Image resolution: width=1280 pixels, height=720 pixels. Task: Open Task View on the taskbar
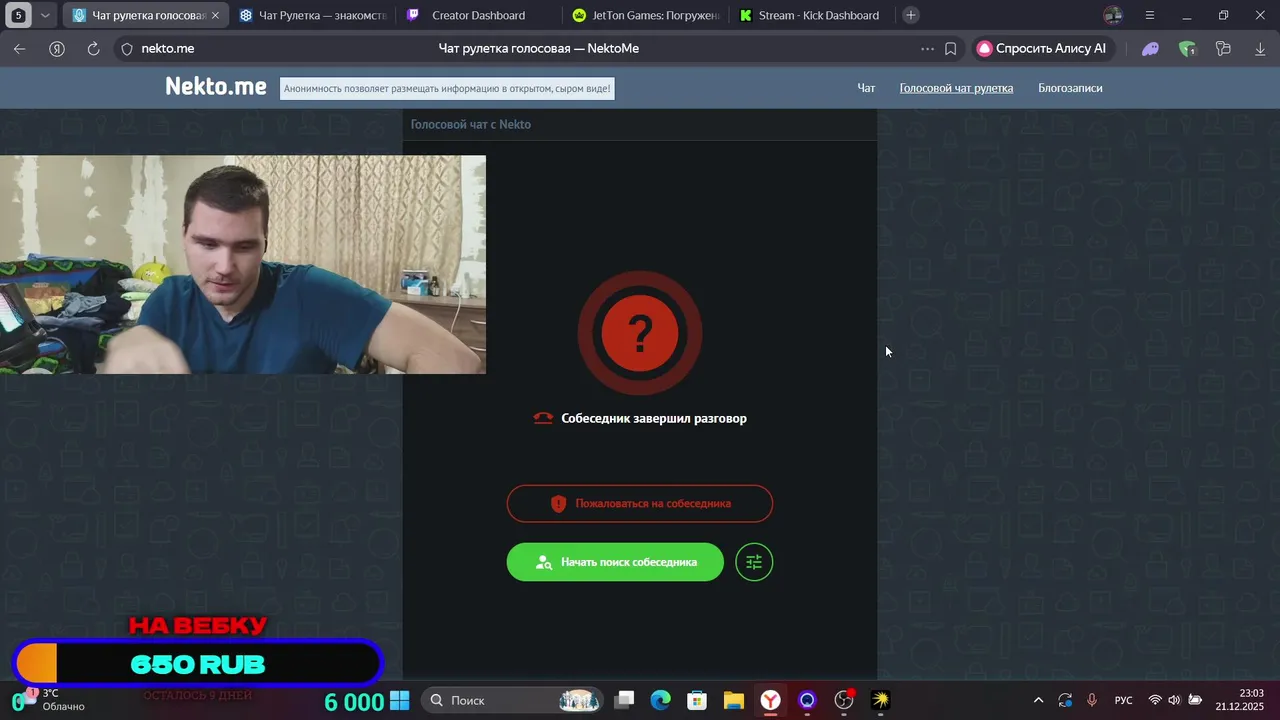tap(624, 700)
